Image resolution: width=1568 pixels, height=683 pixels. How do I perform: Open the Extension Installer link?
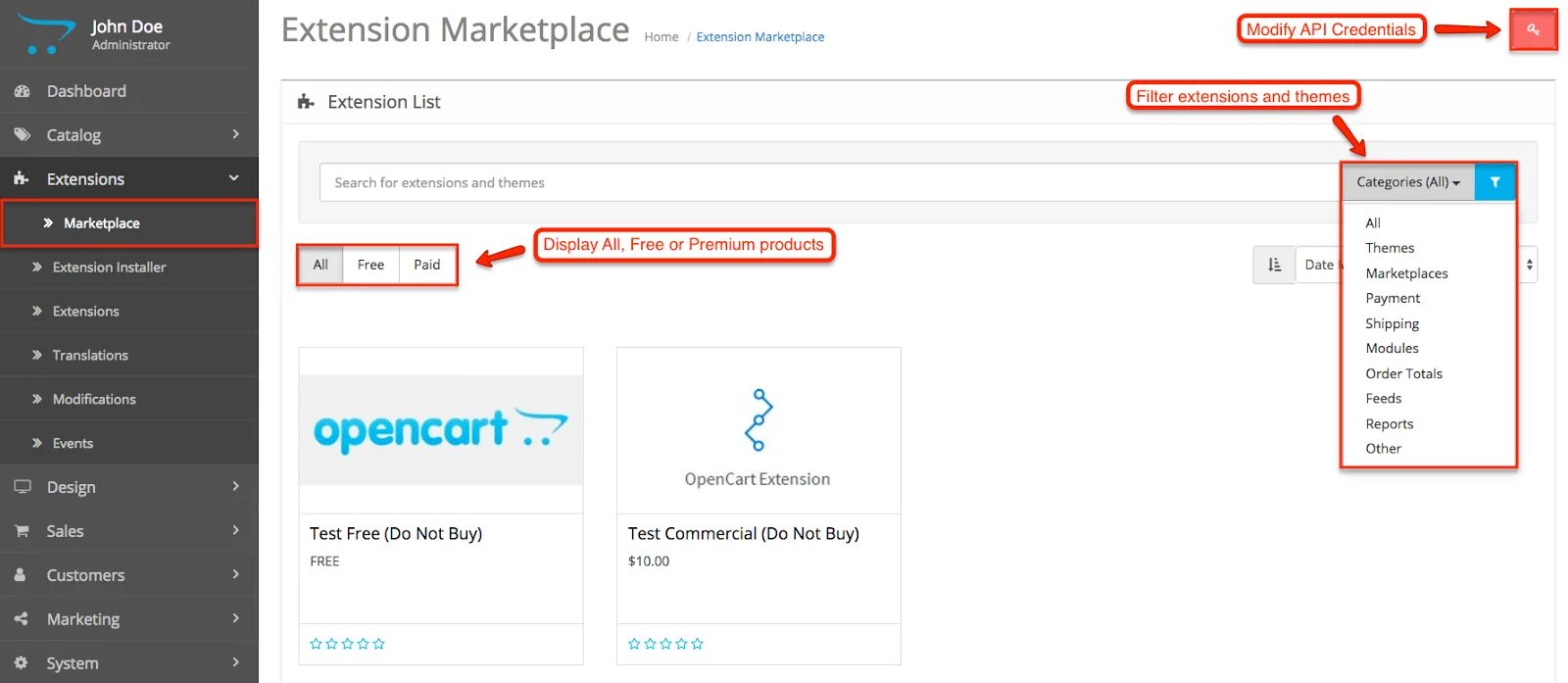109,267
